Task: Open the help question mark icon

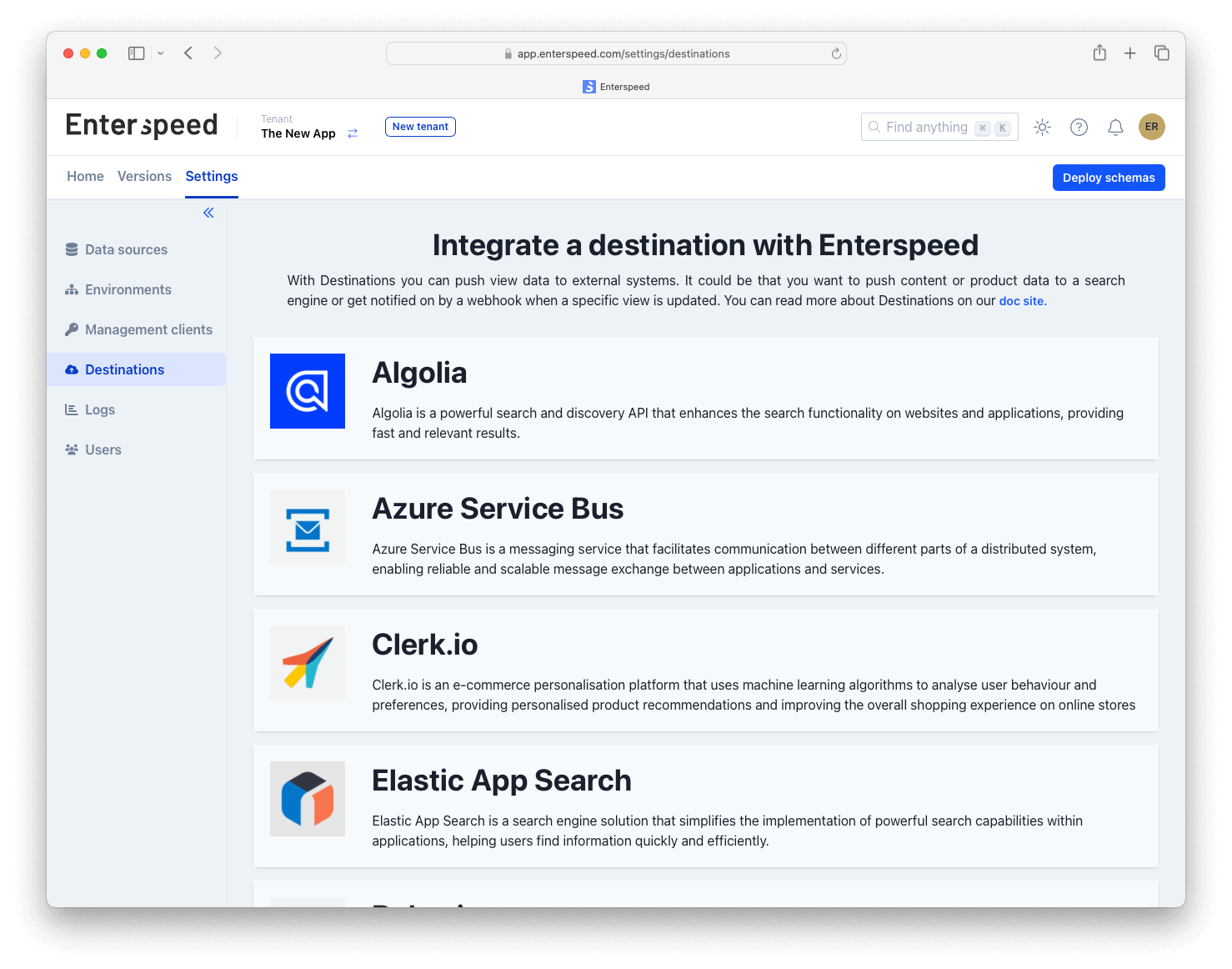Action: click(x=1079, y=127)
